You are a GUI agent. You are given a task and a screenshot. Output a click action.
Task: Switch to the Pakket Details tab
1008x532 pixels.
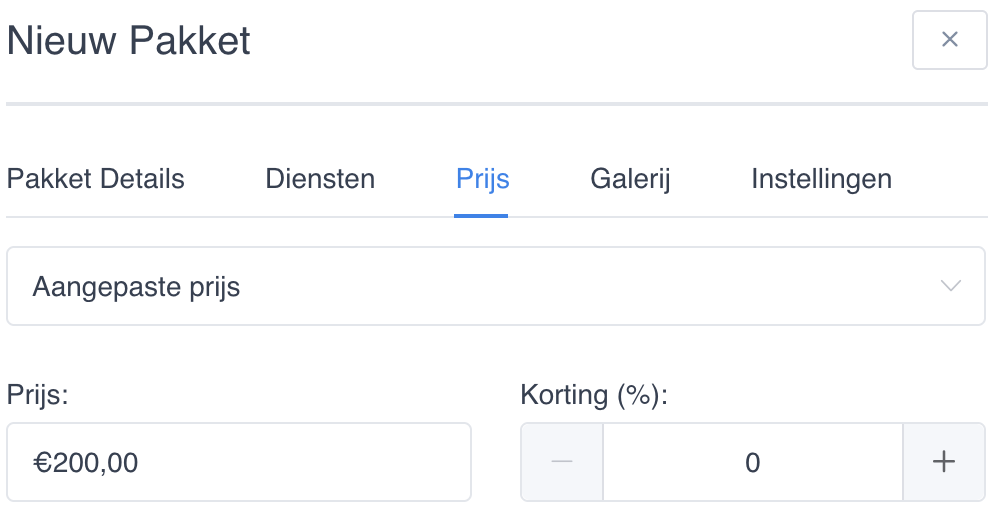[x=96, y=180]
